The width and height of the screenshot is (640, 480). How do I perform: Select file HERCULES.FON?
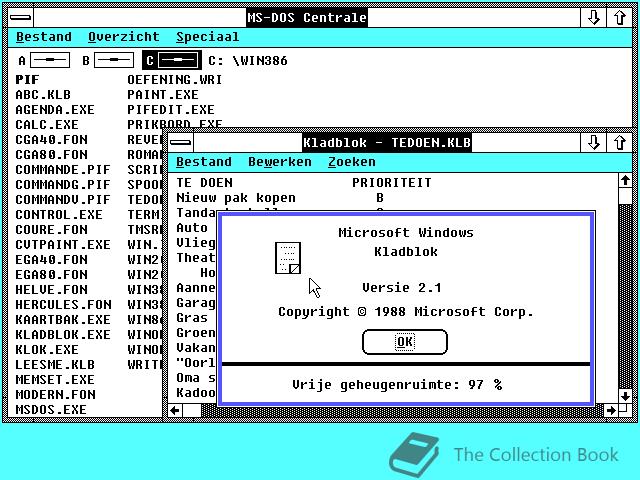63,305
